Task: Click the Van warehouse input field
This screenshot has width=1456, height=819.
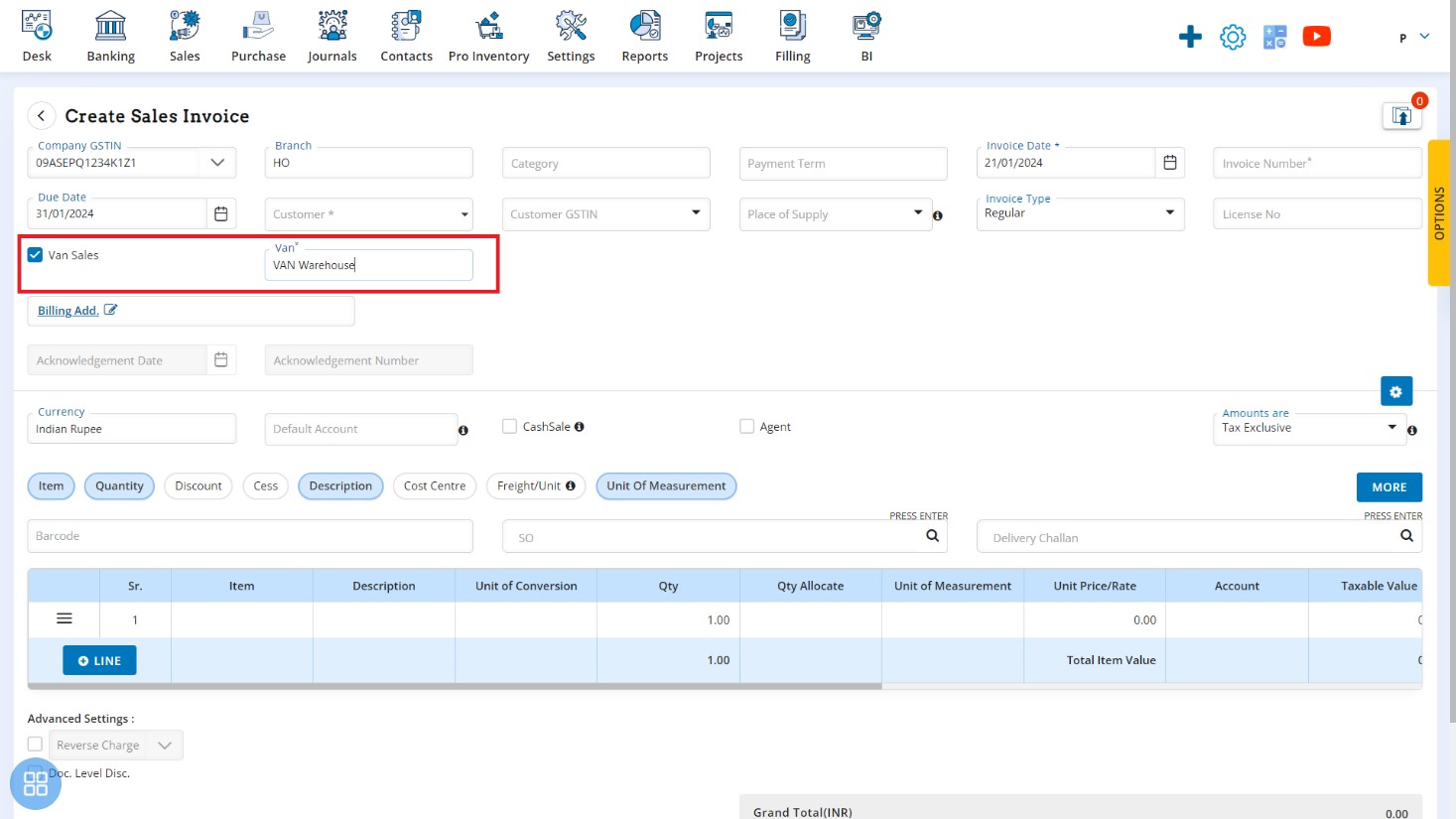Action: tap(368, 265)
